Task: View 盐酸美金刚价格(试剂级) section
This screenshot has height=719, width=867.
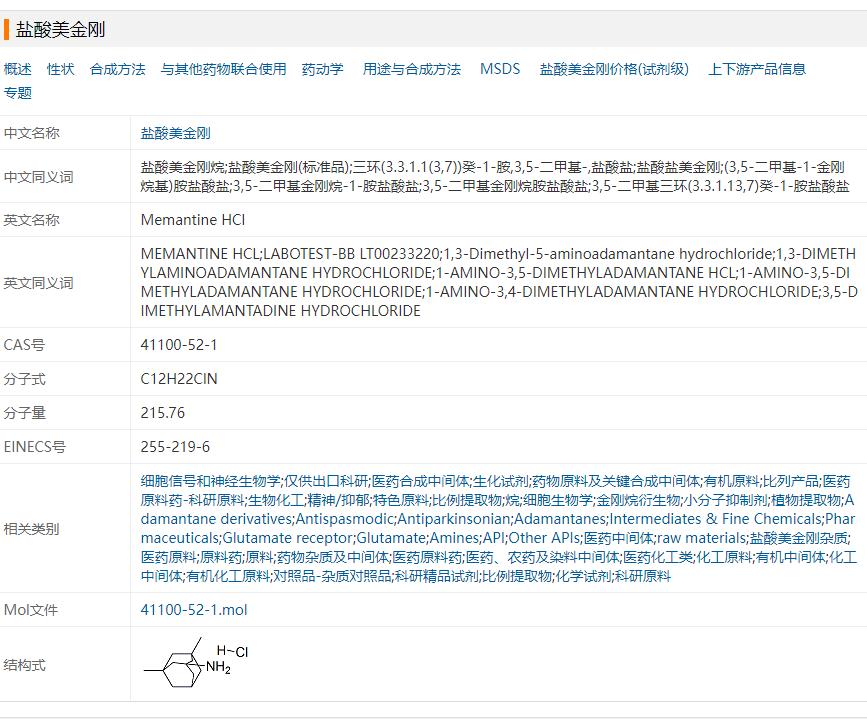Action: coord(615,69)
